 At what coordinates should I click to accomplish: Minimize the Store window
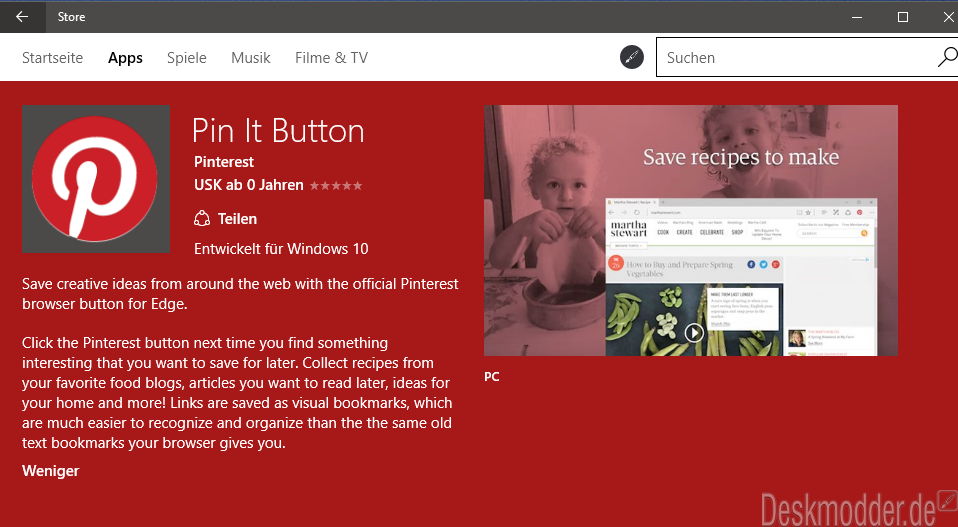click(857, 17)
